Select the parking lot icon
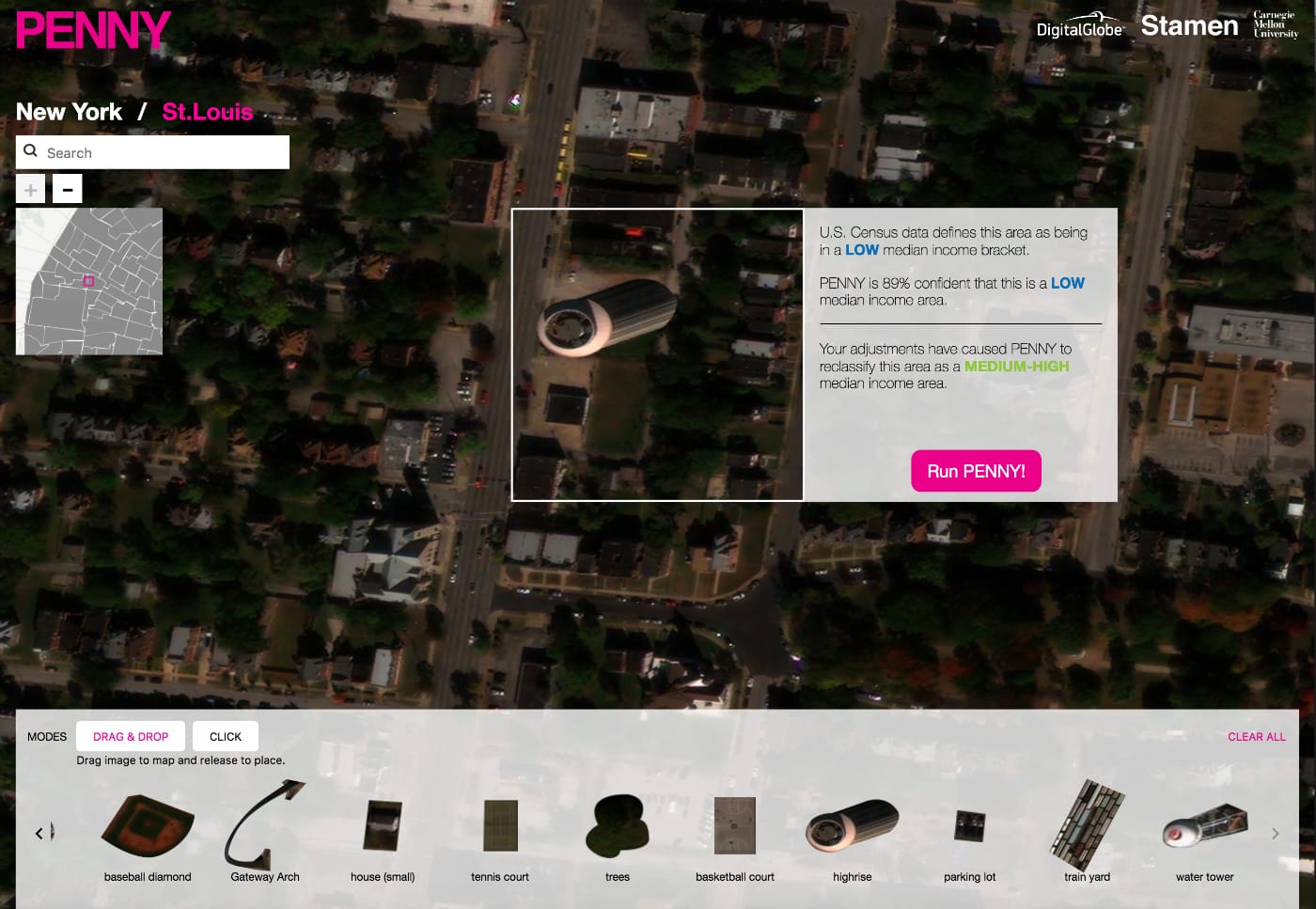The image size is (1316, 909). click(969, 825)
